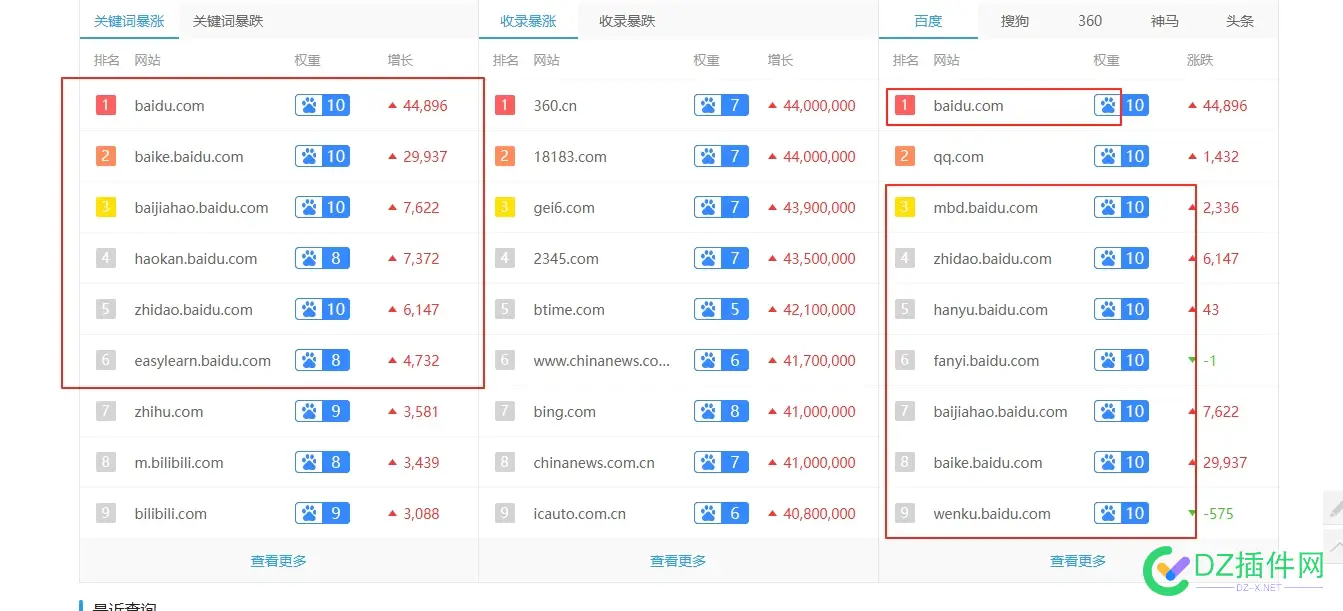
Task: Open easylearn.baidu.com site link
Action: (x=203, y=361)
